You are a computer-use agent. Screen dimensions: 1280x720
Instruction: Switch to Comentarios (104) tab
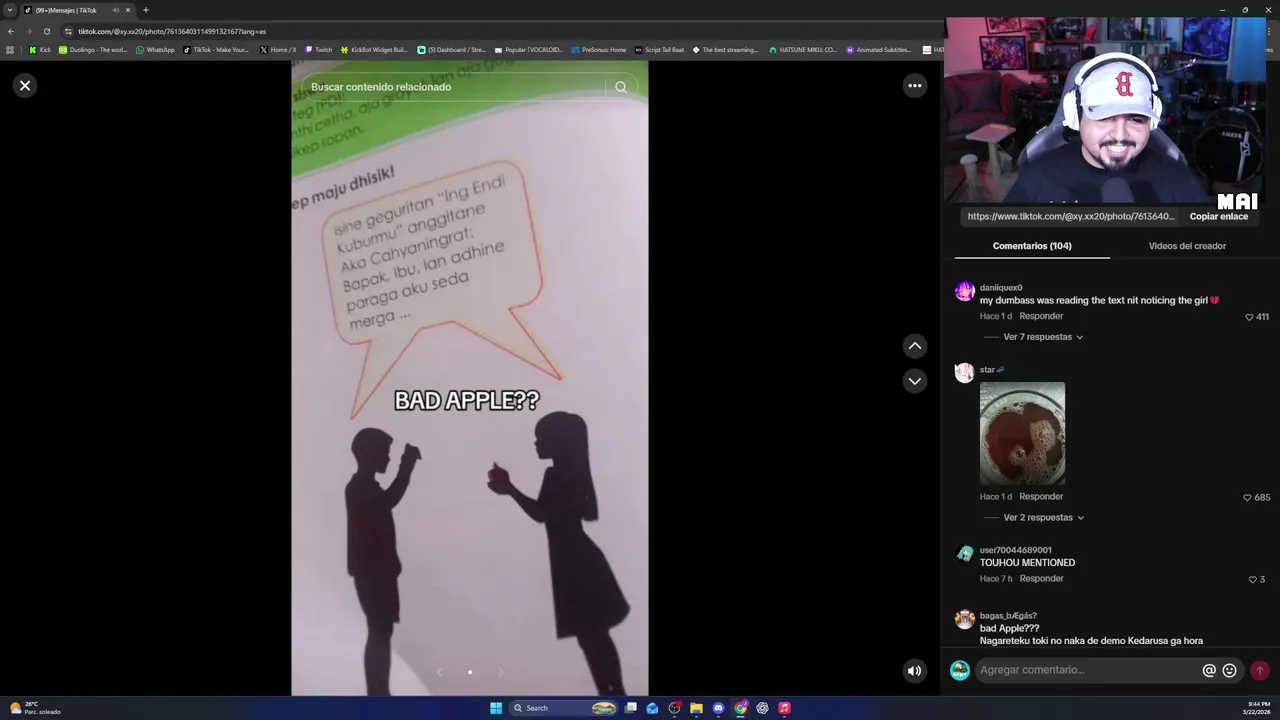[1032, 246]
